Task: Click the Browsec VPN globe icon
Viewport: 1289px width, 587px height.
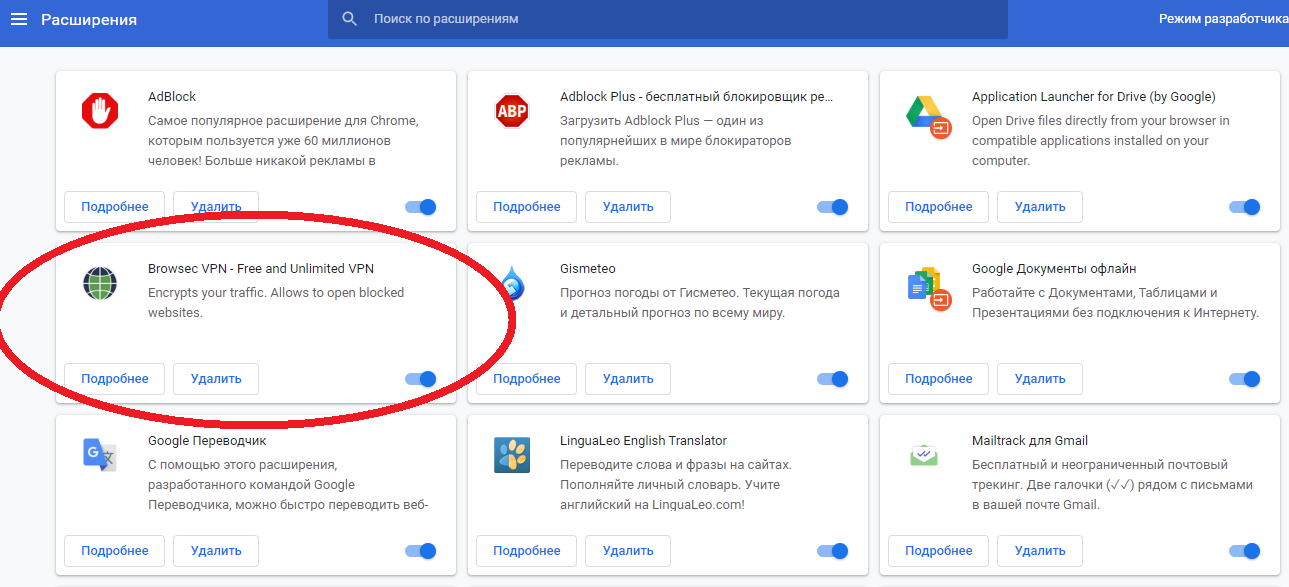Action: tap(100, 283)
